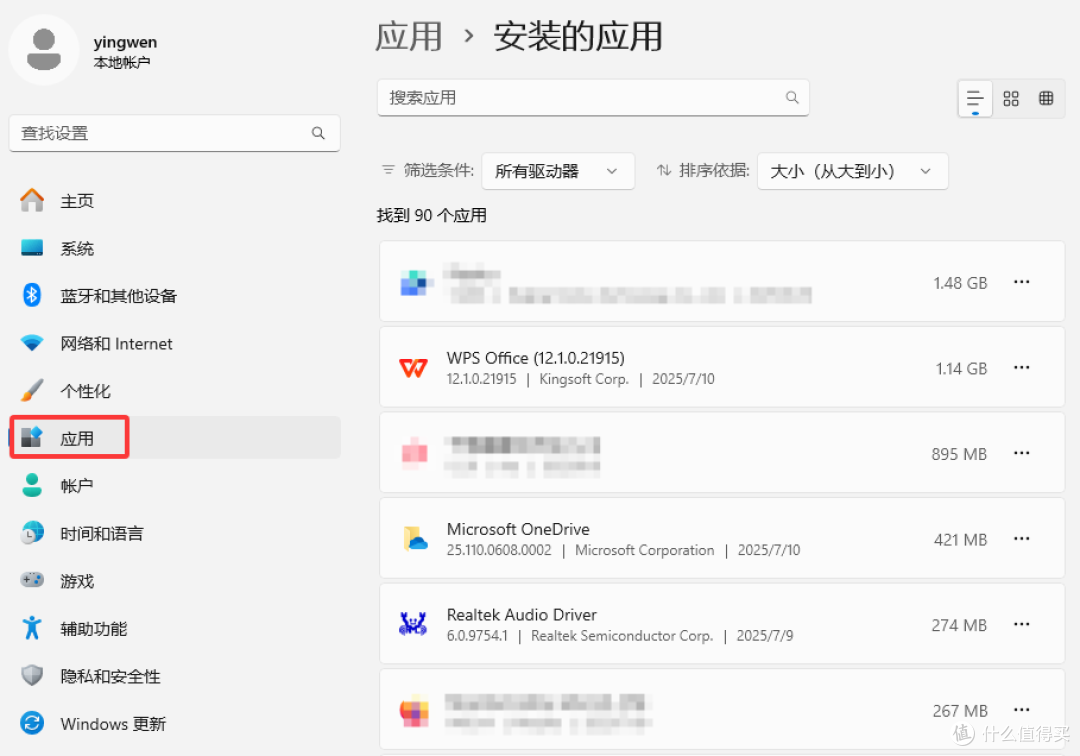Click the Realtek Audio Driver icon

(x=413, y=624)
